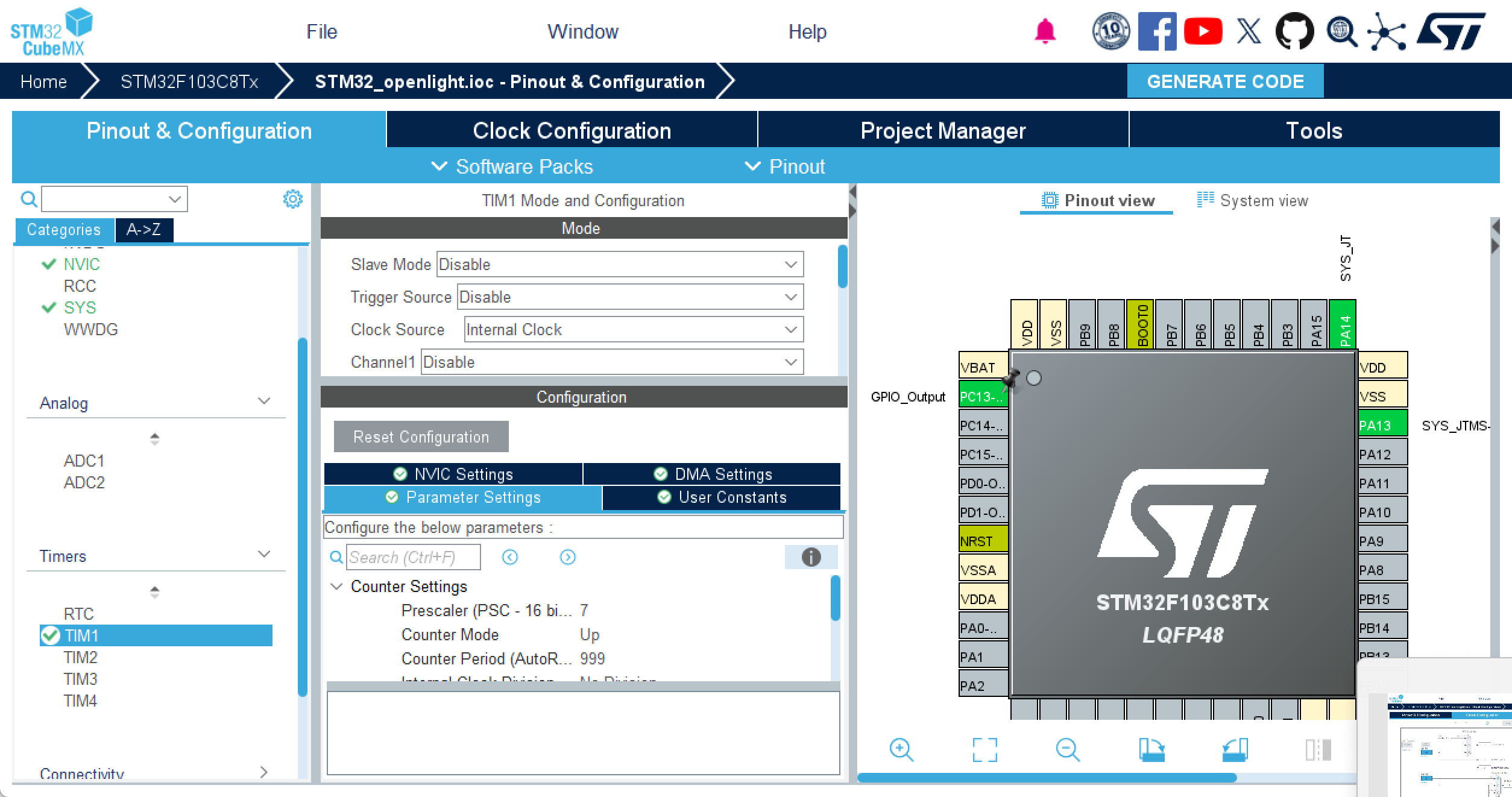Image resolution: width=1512 pixels, height=797 pixels.
Task: Click STM32F103C8Tx breadcrumb
Action: click(x=189, y=81)
